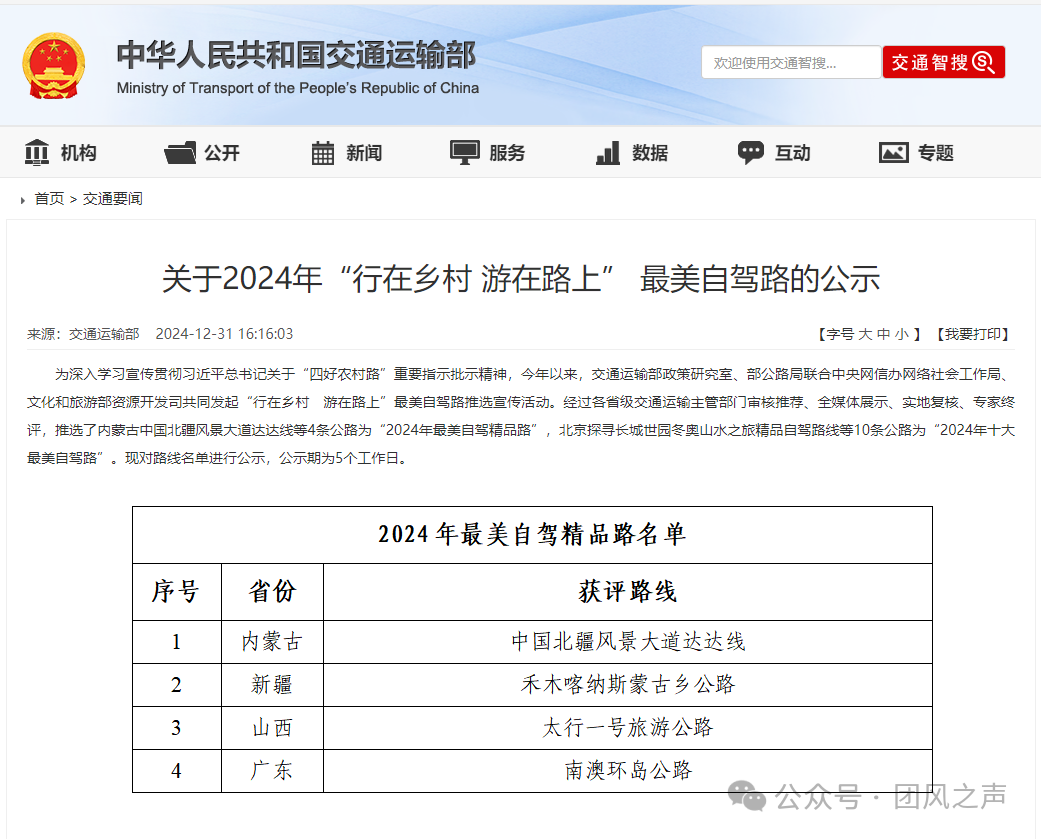Click the 广东 province cell
Screen dimensions: 1041x839
point(272,770)
